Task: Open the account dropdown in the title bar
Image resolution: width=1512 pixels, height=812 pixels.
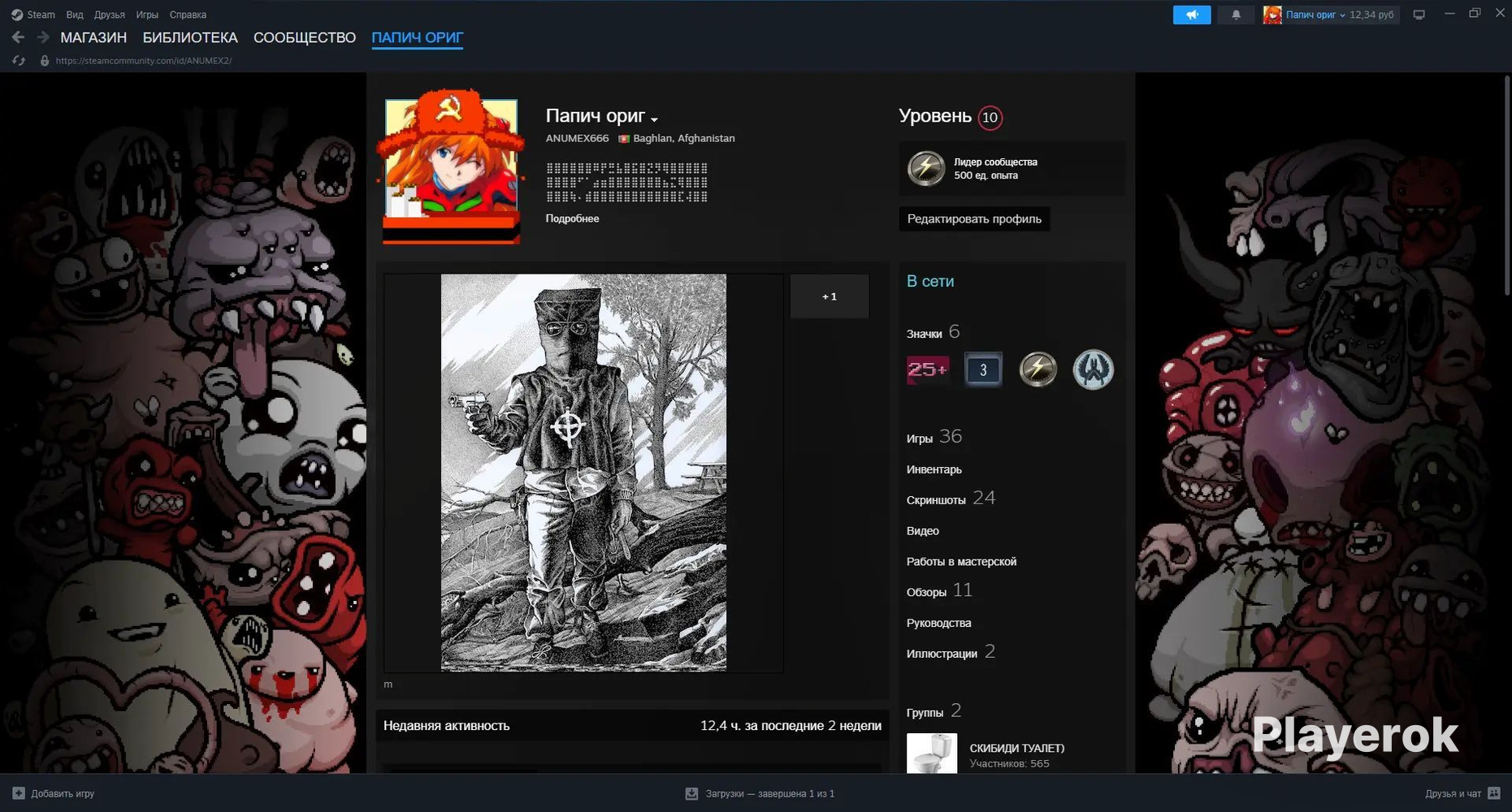Action: [1315, 15]
